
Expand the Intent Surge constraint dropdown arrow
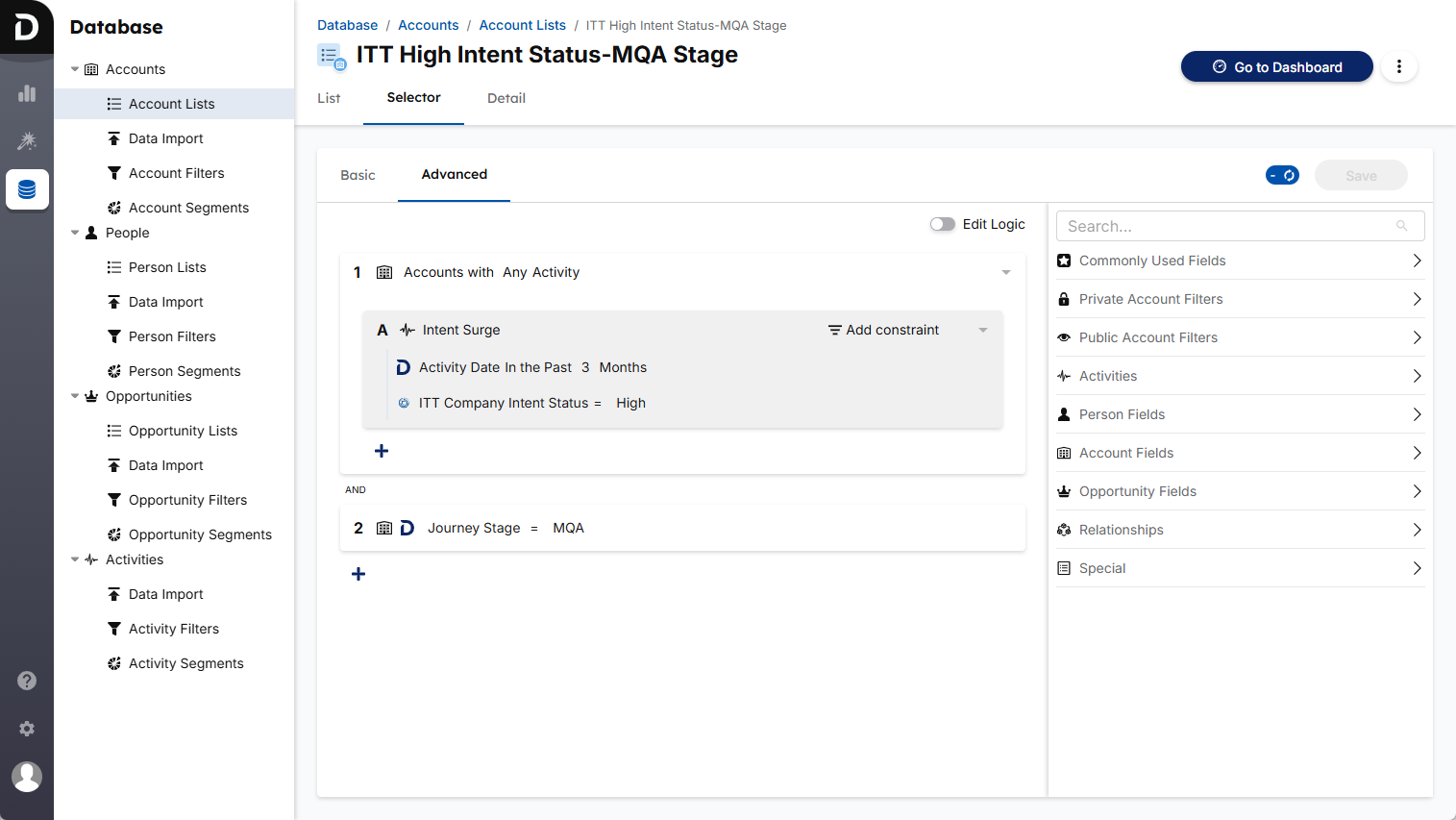(x=983, y=330)
